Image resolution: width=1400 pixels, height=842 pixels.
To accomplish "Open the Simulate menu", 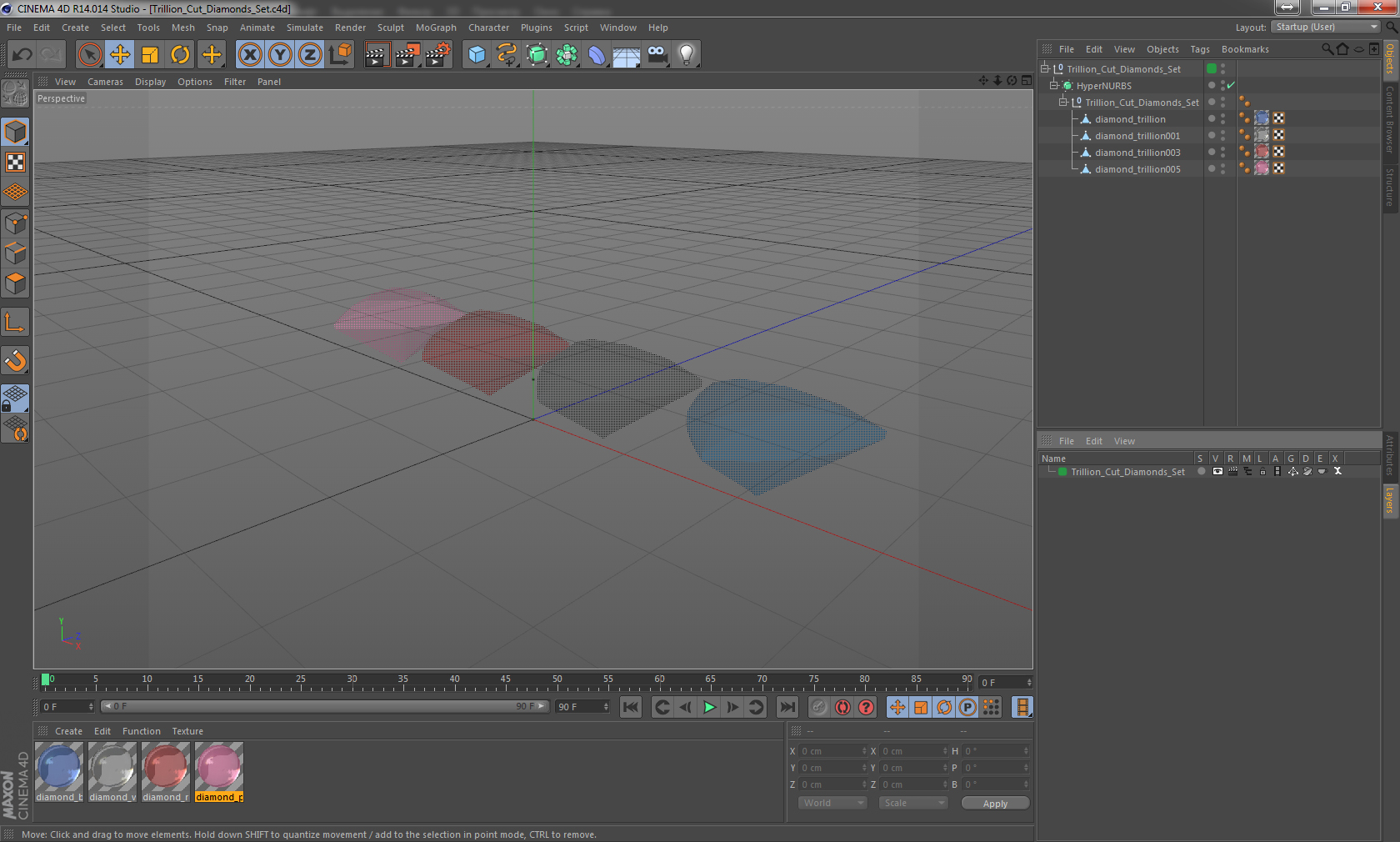I will pyautogui.click(x=305, y=28).
